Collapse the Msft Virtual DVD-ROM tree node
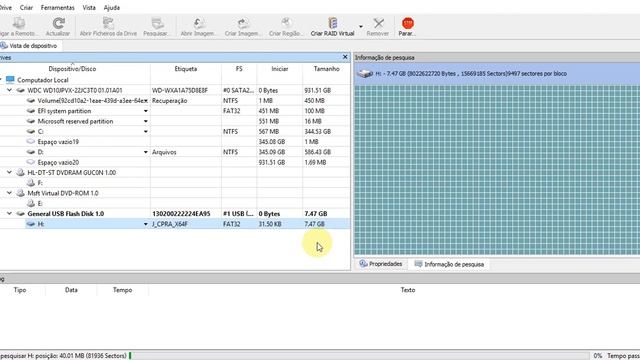Viewport: 640px width, 360px height. (9, 193)
